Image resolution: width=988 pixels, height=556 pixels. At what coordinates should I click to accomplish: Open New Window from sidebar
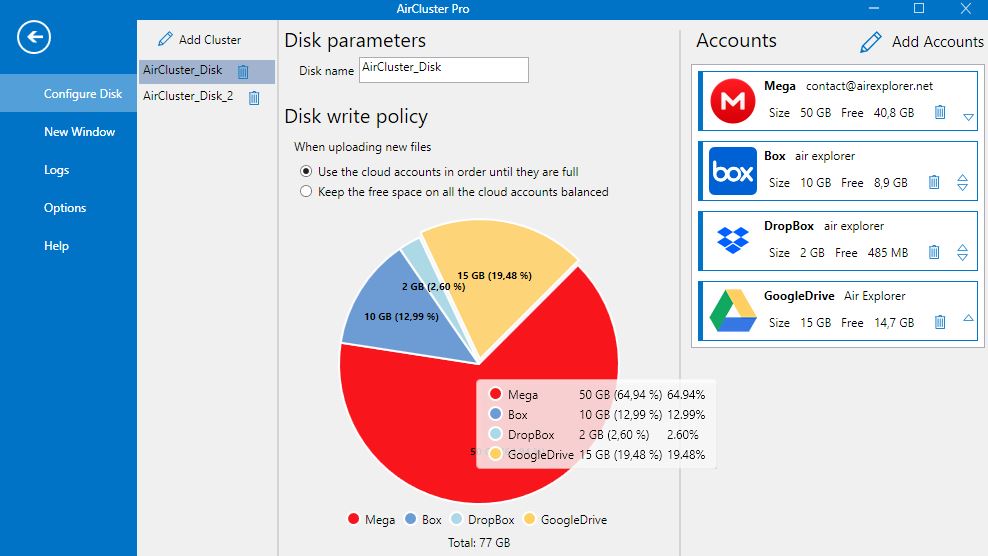(x=79, y=132)
